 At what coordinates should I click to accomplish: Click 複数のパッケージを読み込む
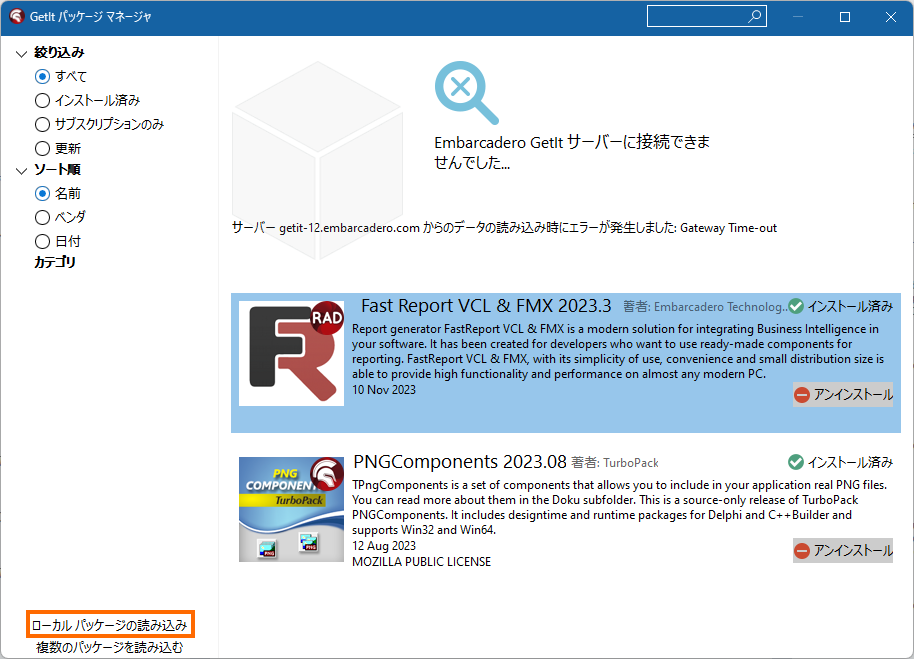pyautogui.click(x=110, y=645)
